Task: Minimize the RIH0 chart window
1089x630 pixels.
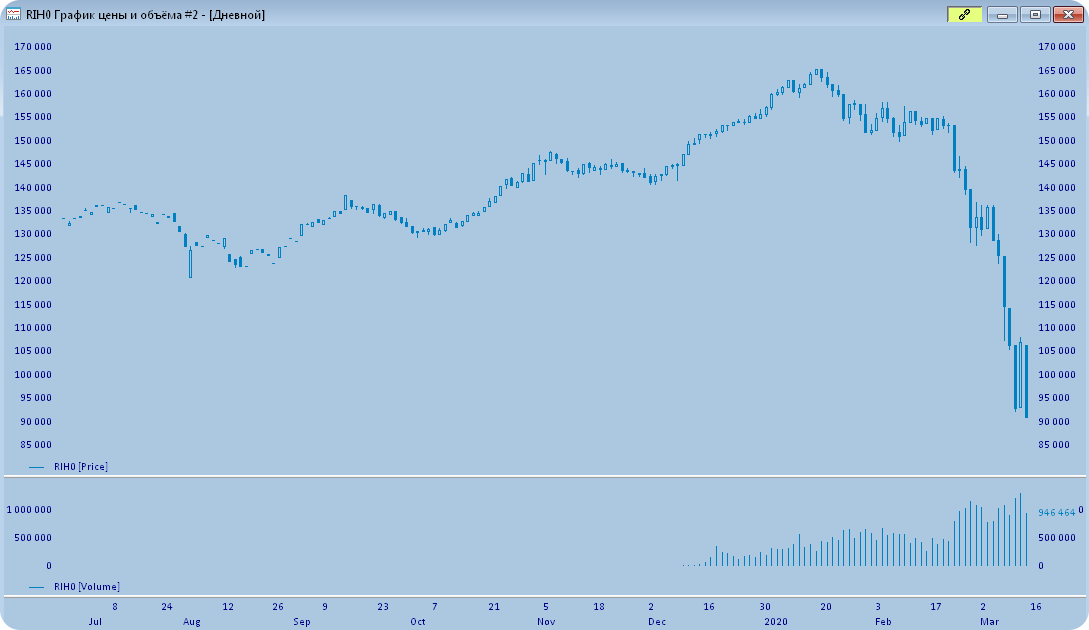Action: [1002, 14]
